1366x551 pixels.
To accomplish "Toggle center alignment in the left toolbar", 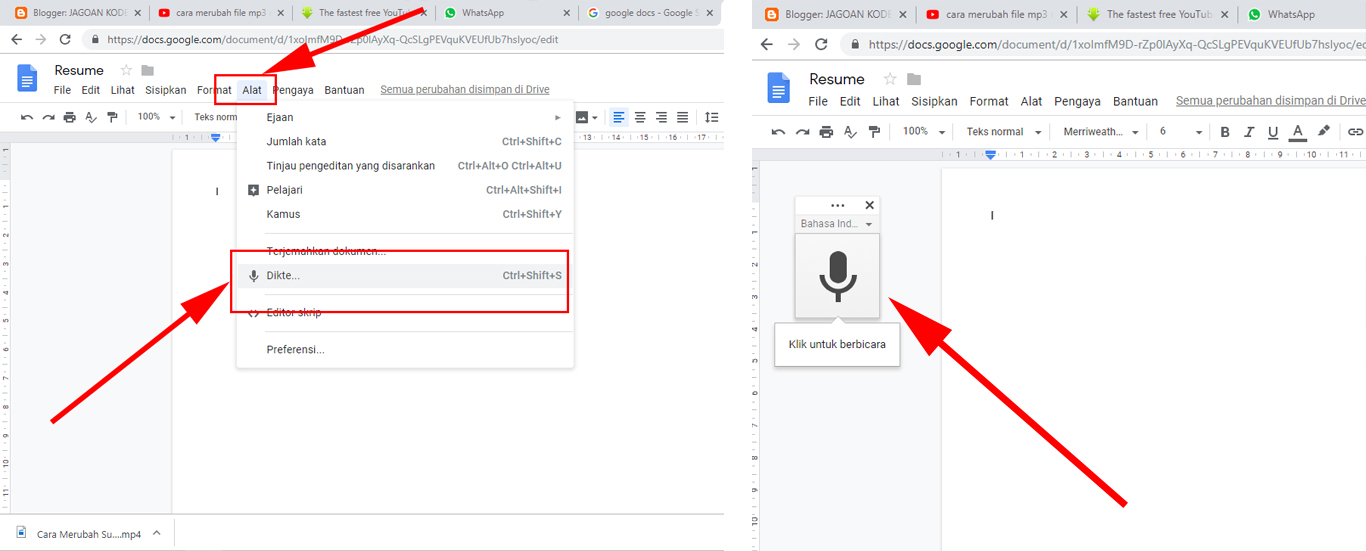I will [640, 117].
